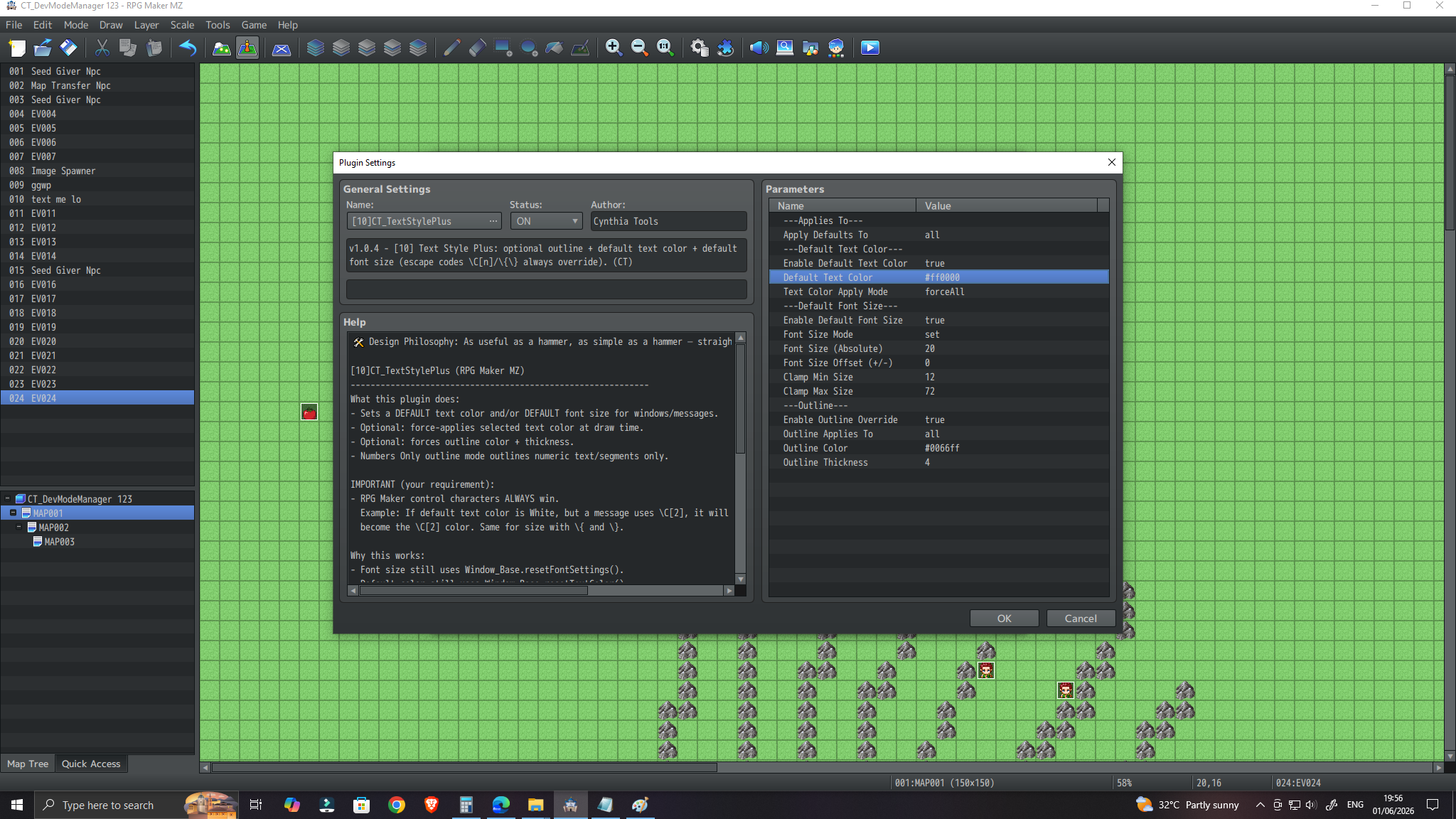1456x819 pixels.
Task: Start Playtest with play icon
Action: tap(870, 48)
